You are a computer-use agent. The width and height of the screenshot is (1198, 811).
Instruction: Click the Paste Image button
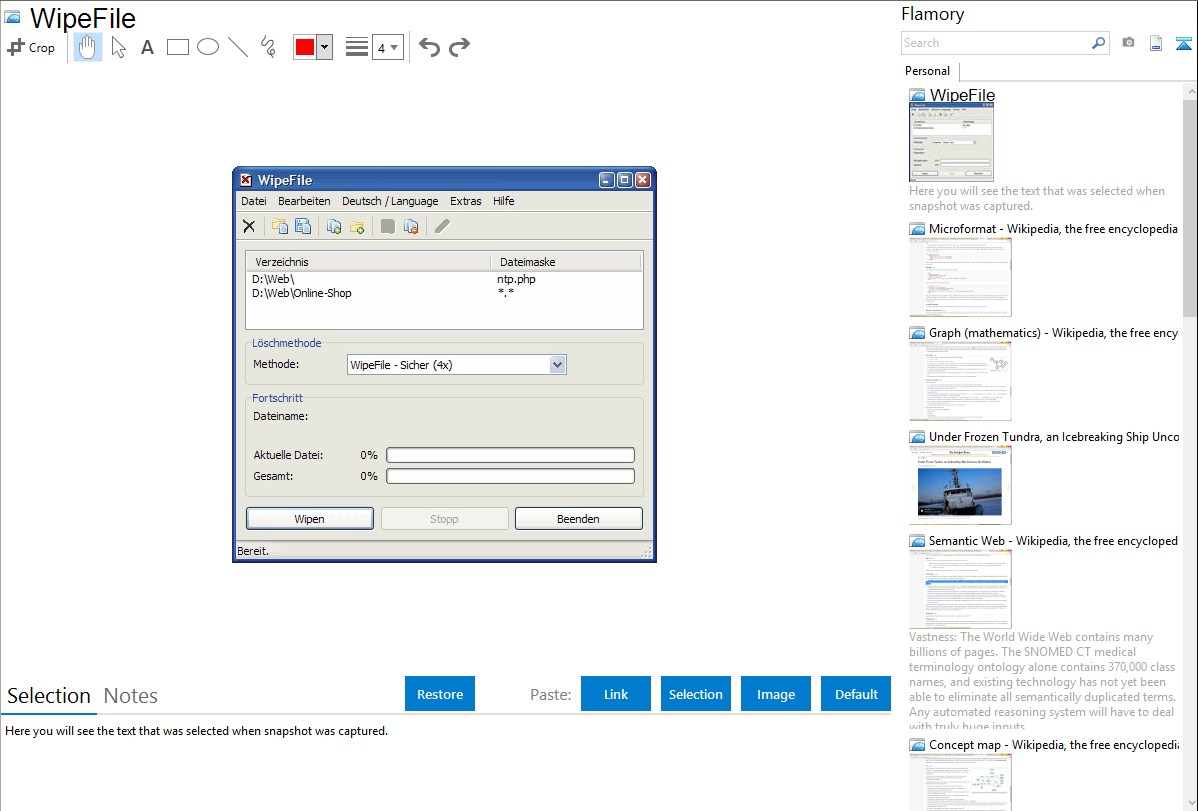coord(775,694)
